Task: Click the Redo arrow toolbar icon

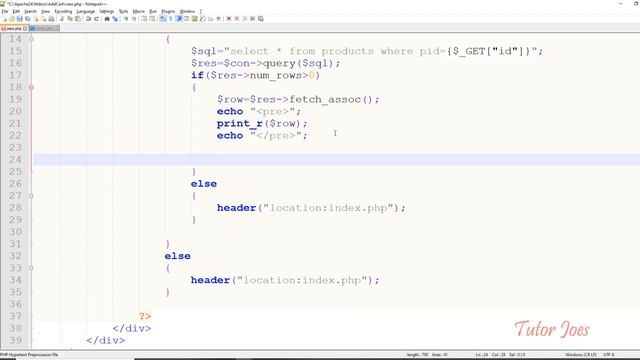Action: click(x=97, y=19)
